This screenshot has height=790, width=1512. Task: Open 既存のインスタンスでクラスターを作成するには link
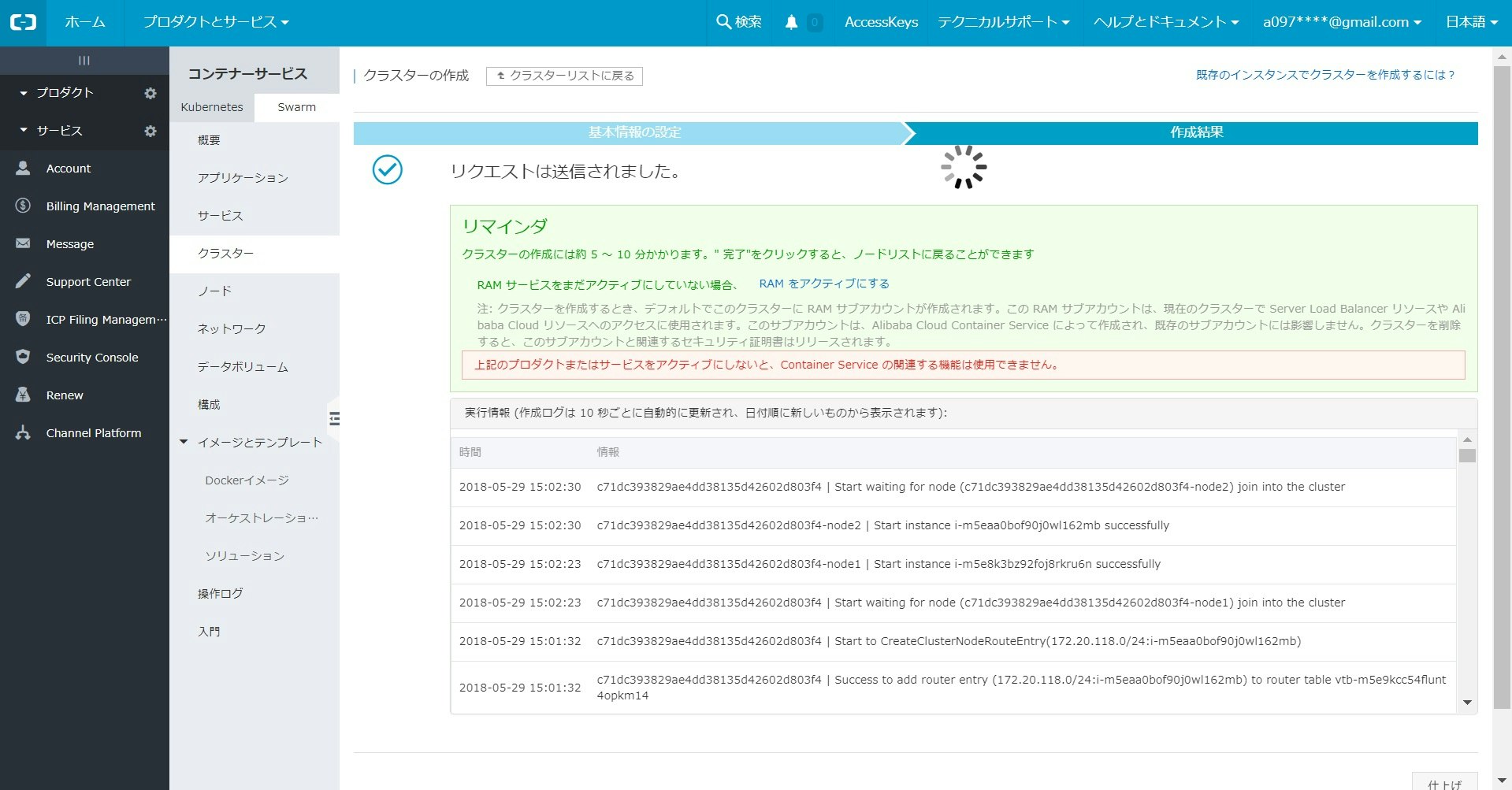point(1325,75)
